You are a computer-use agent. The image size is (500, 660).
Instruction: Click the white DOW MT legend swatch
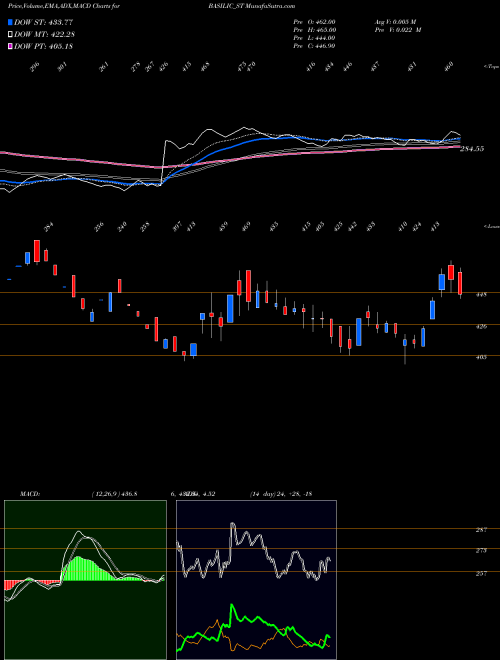pyautogui.click(x=10, y=35)
